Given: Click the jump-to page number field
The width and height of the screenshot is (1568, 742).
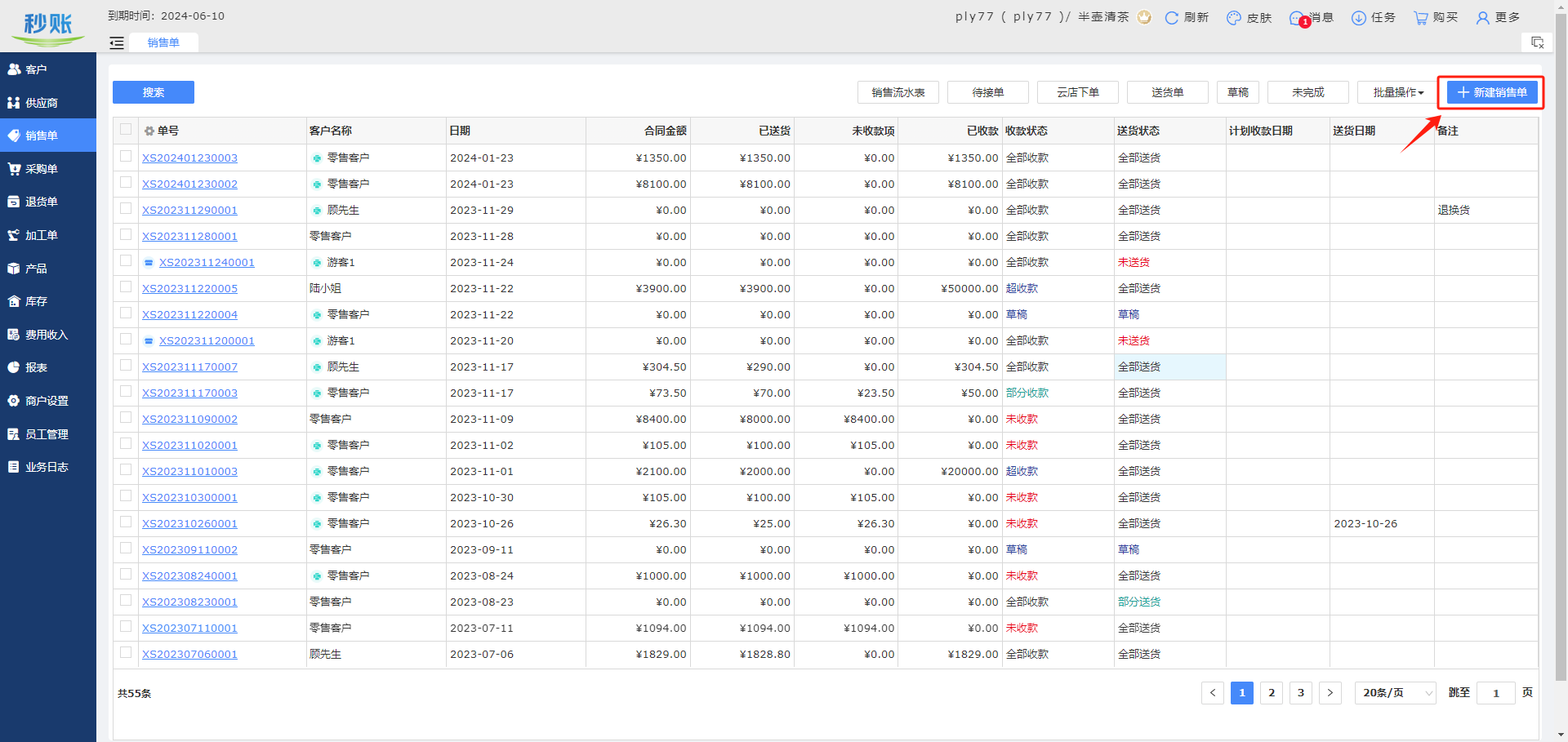Looking at the screenshot, I should (1496, 693).
